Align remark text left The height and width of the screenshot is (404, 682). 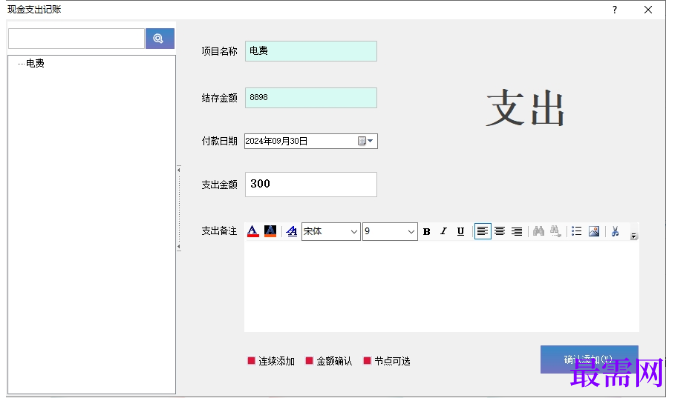coord(482,231)
